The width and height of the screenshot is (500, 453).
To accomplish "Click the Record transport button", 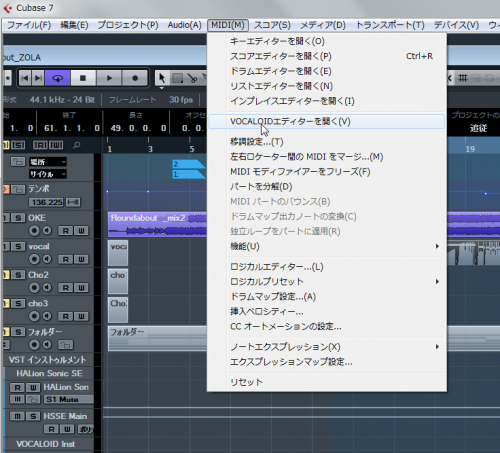I will pyautogui.click(x=135, y=78).
